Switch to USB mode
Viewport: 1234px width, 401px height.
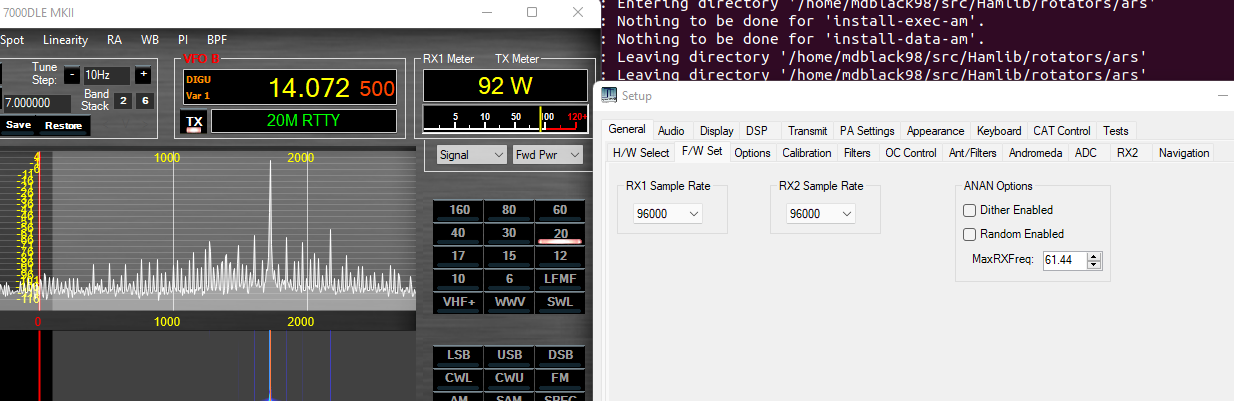(x=509, y=356)
